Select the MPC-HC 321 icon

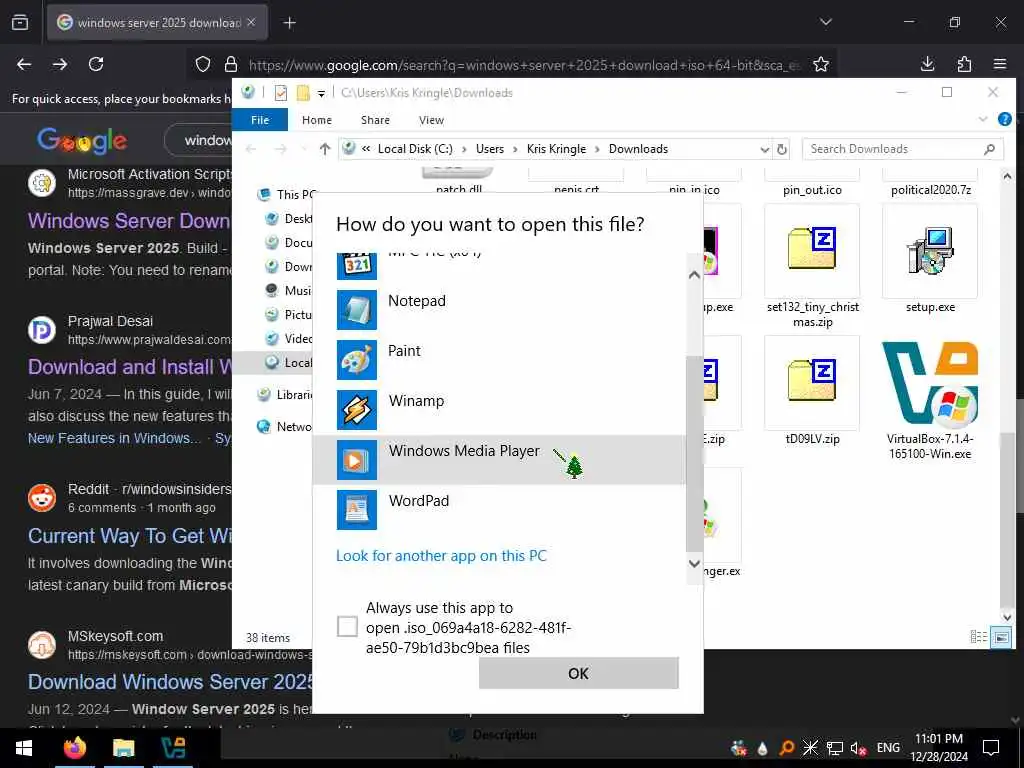(x=357, y=266)
